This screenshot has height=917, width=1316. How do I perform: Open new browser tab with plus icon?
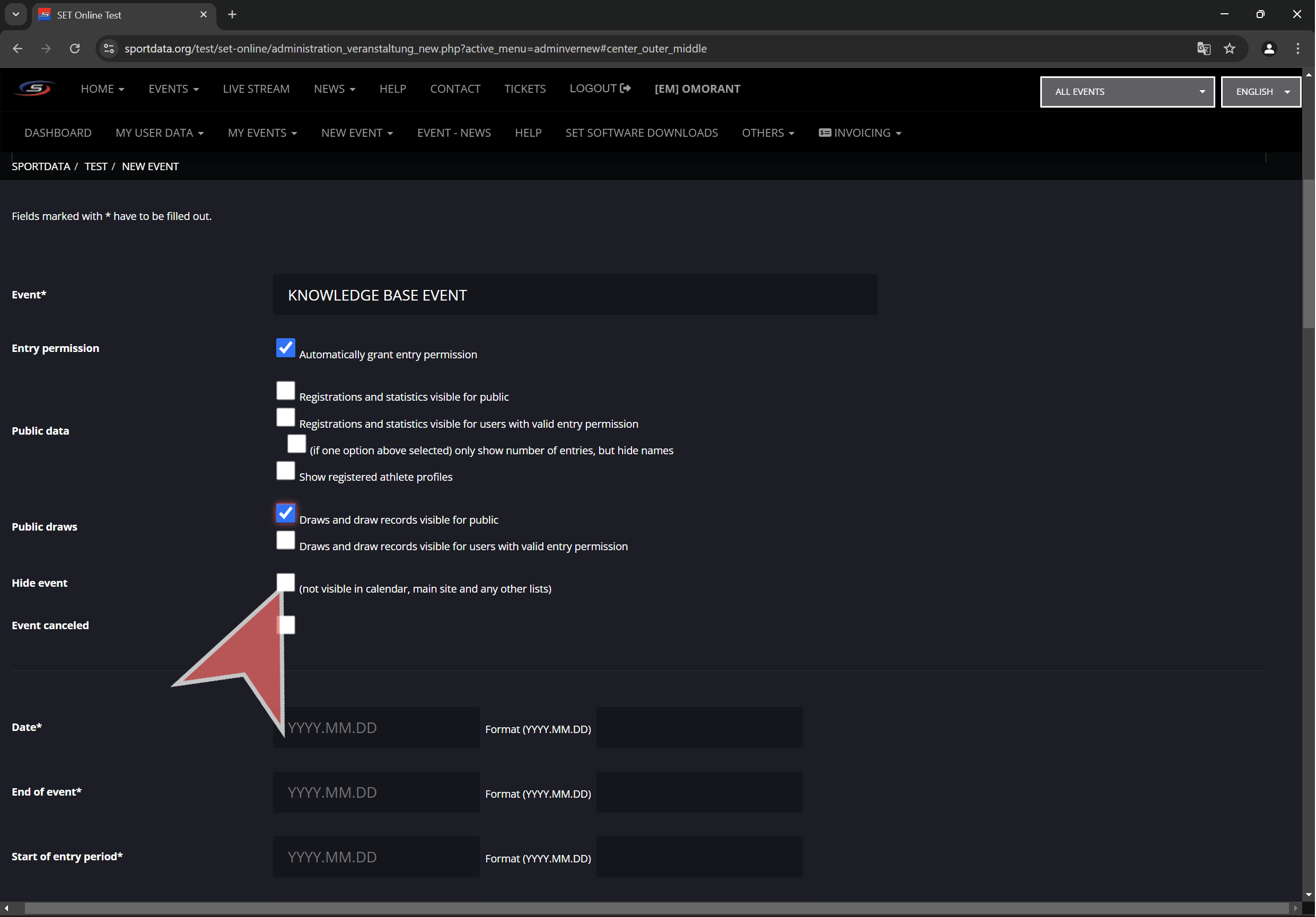point(232,14)
